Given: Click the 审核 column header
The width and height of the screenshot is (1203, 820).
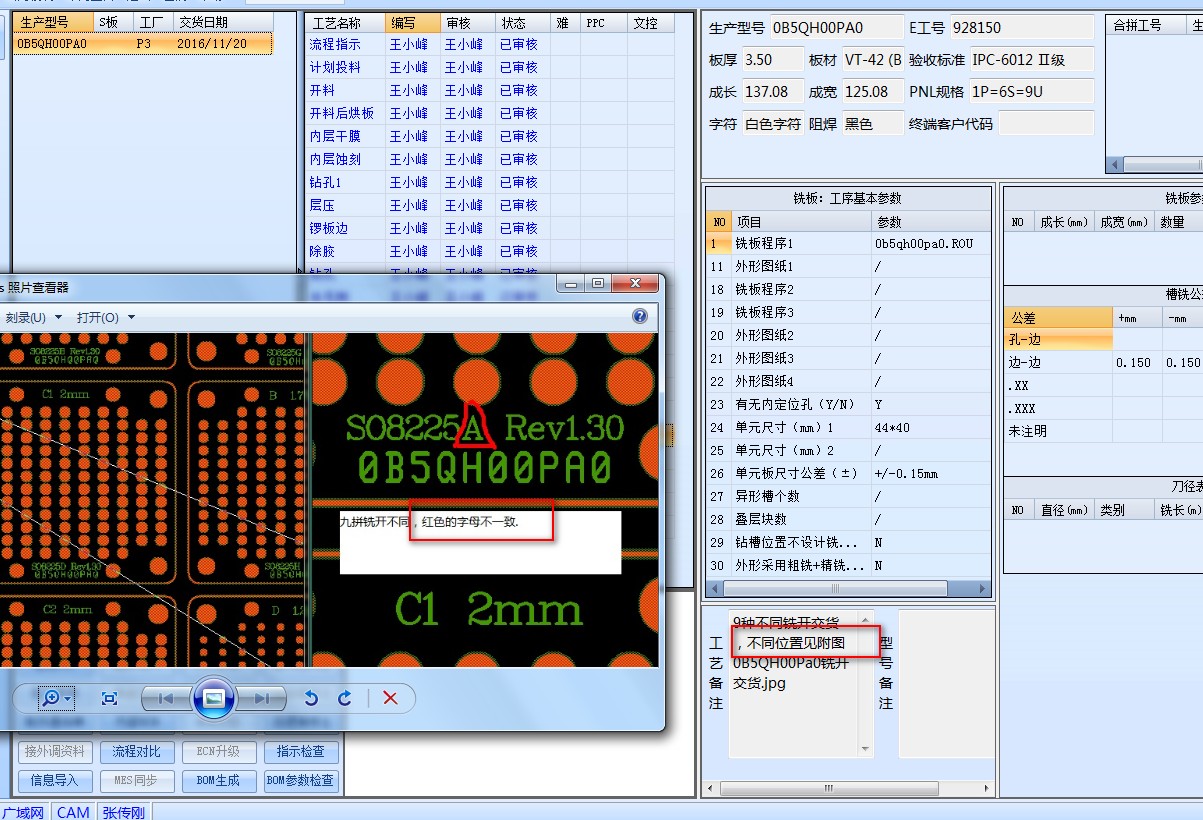Looking at the screenshot, I should (x=467, y=23).
